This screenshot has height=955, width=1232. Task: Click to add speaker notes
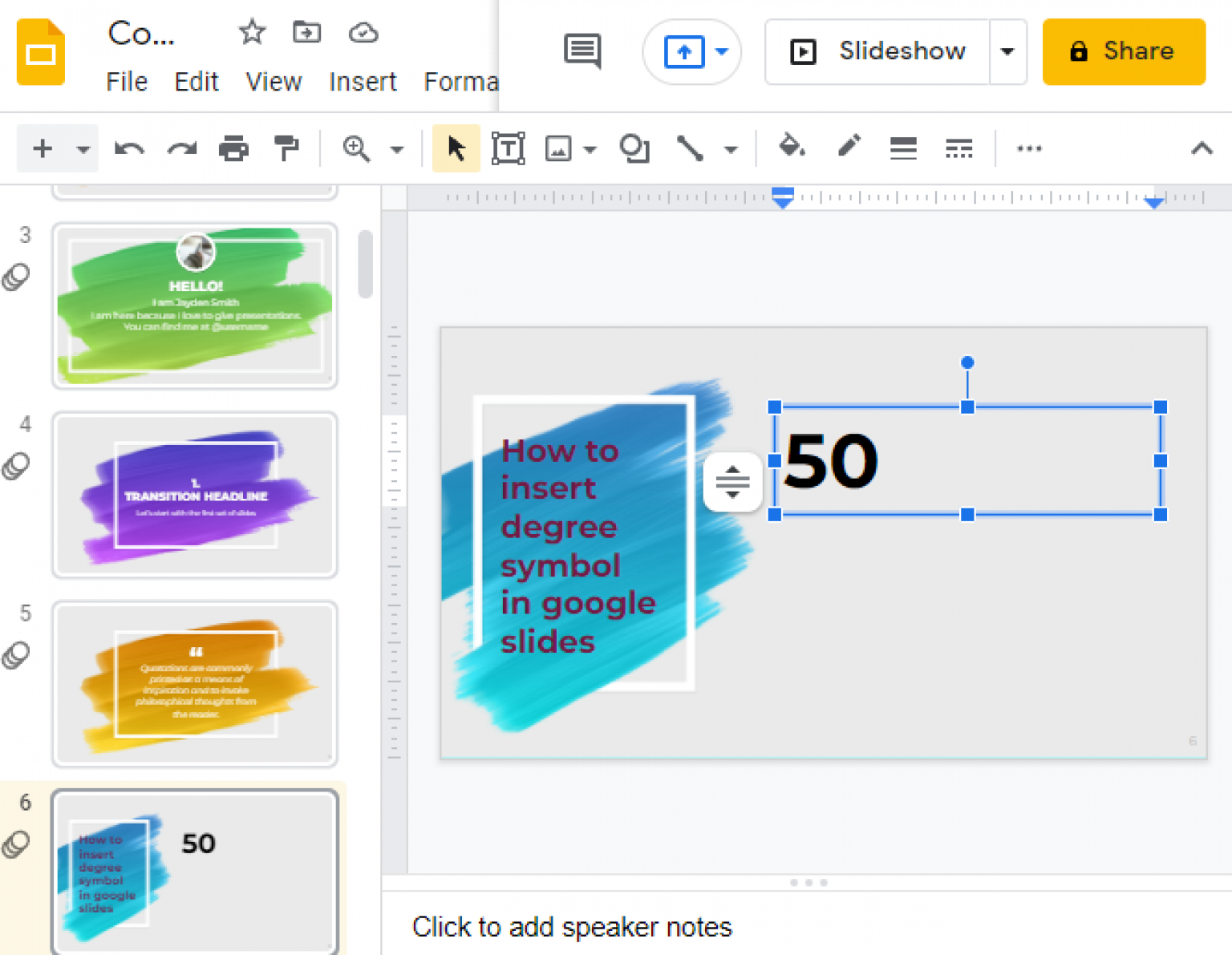pyautogui.click(x=572, y=927)
